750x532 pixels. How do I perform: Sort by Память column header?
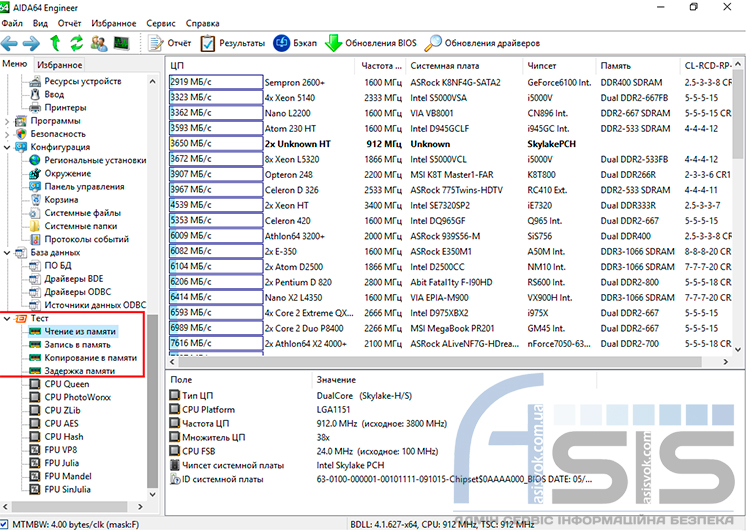pyautogui.click(x=637, y=66)
